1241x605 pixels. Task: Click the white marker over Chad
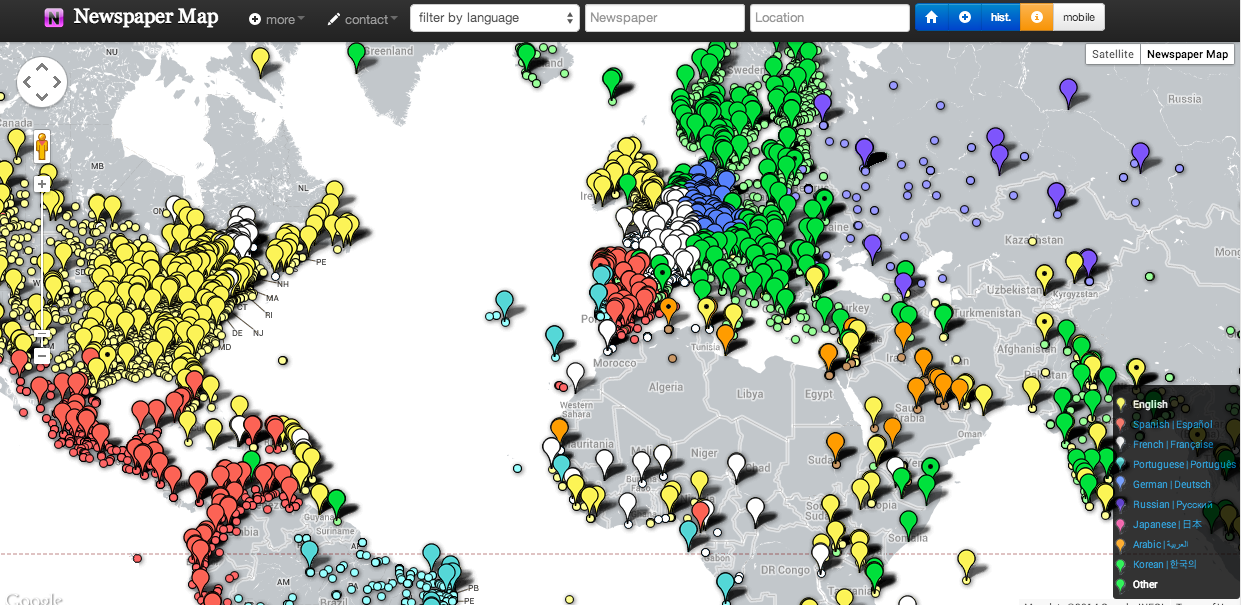[737, 465]
